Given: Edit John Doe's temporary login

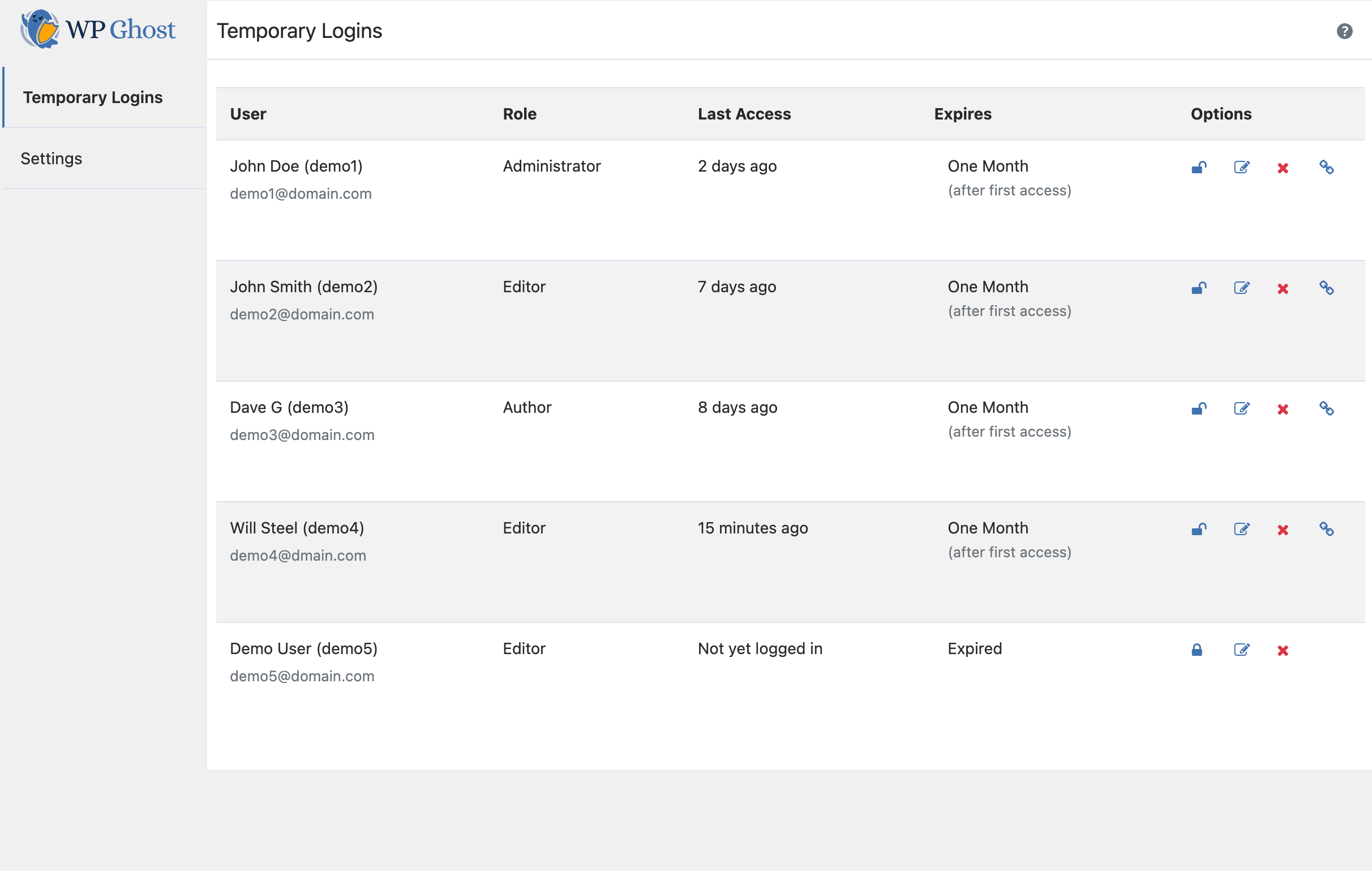Looking at the screenshot, I should point(1241,168).
